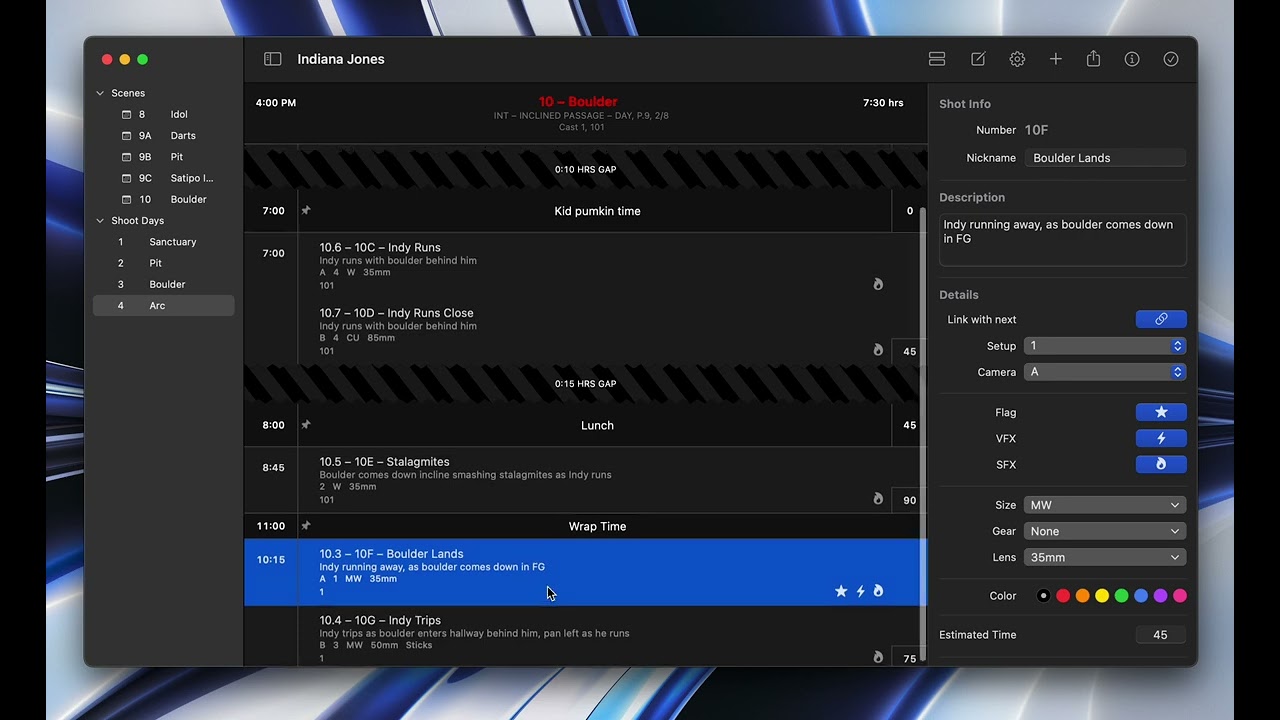Viewport: 1280px width, 720px height.
Task: Choose the purple color swatch
Action: tap(1160, 596)
